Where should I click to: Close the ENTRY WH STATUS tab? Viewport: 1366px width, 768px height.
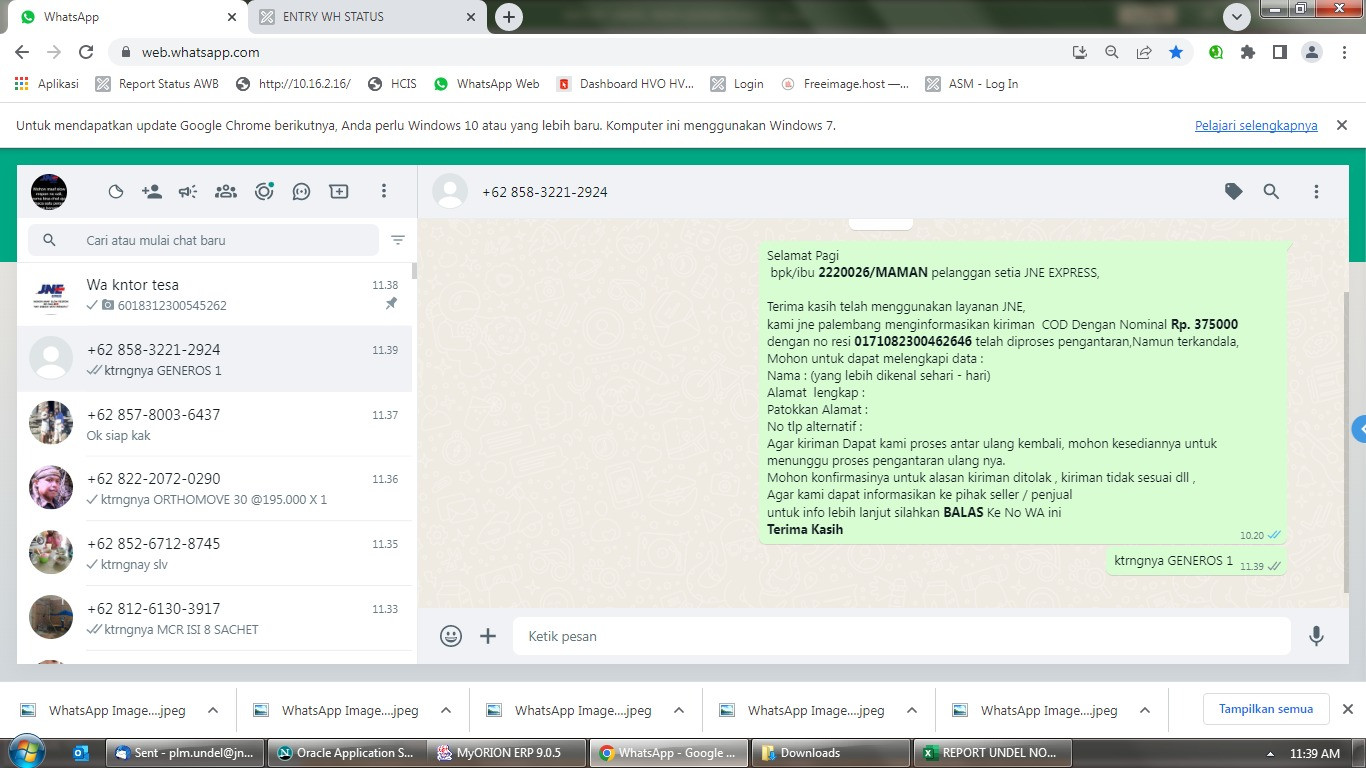coord(471,17)
